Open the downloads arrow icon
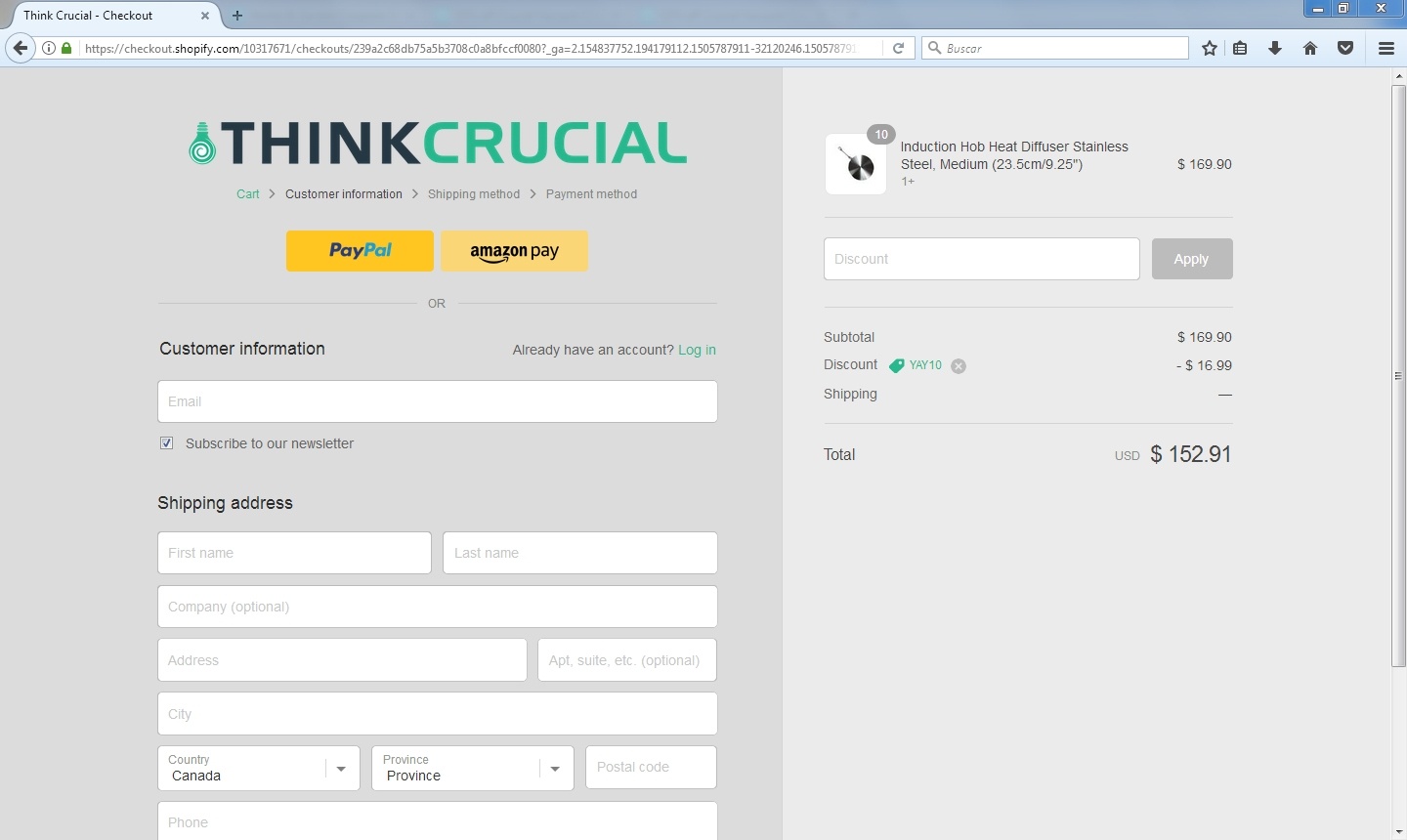The height and width of the screenshot is (840, 1407). [x=1275, y=48]
